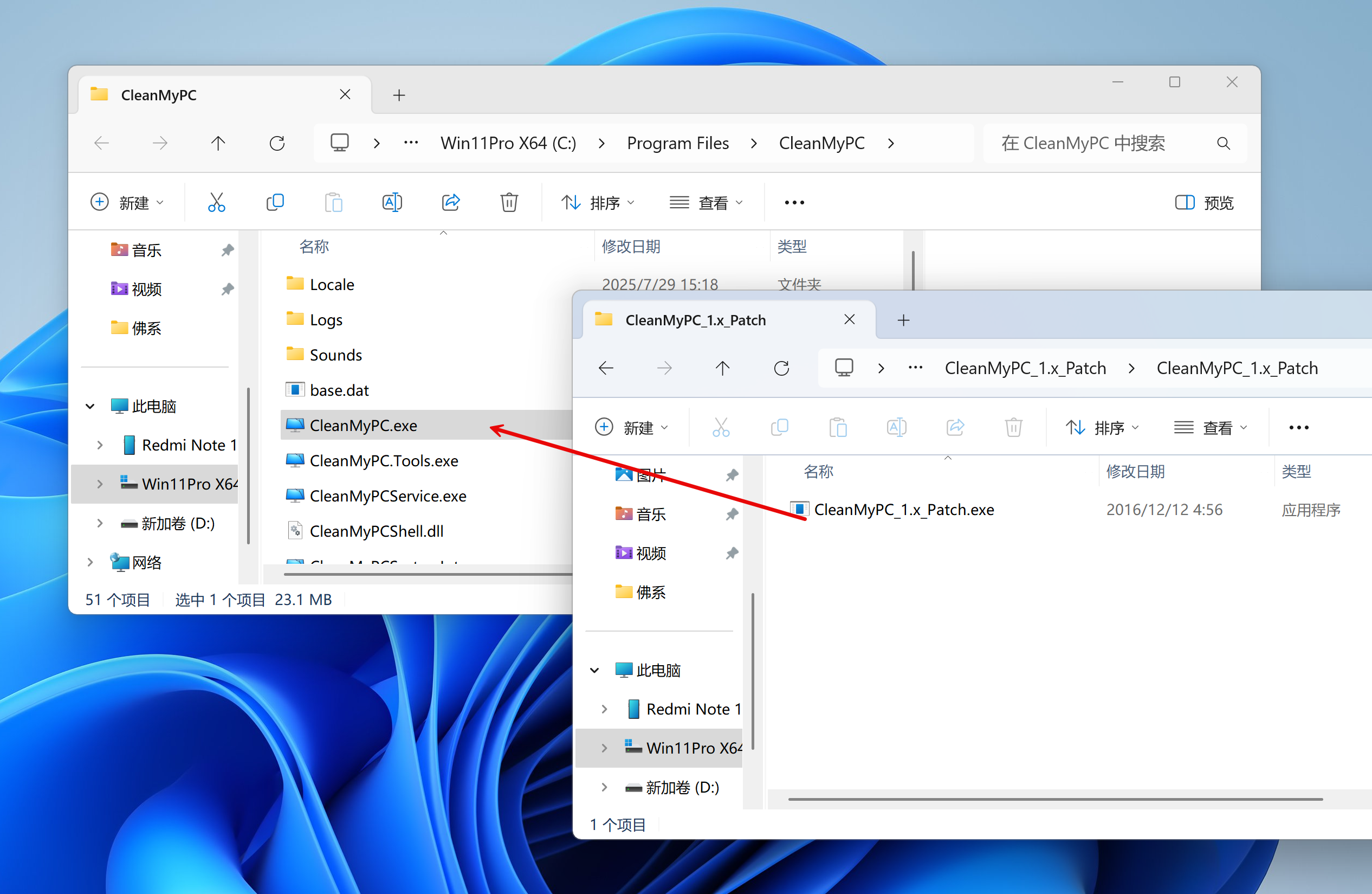Click the Copy icon in CleanMyPC toolbar
Screen dimensions: 1372x894
point(275,202)
